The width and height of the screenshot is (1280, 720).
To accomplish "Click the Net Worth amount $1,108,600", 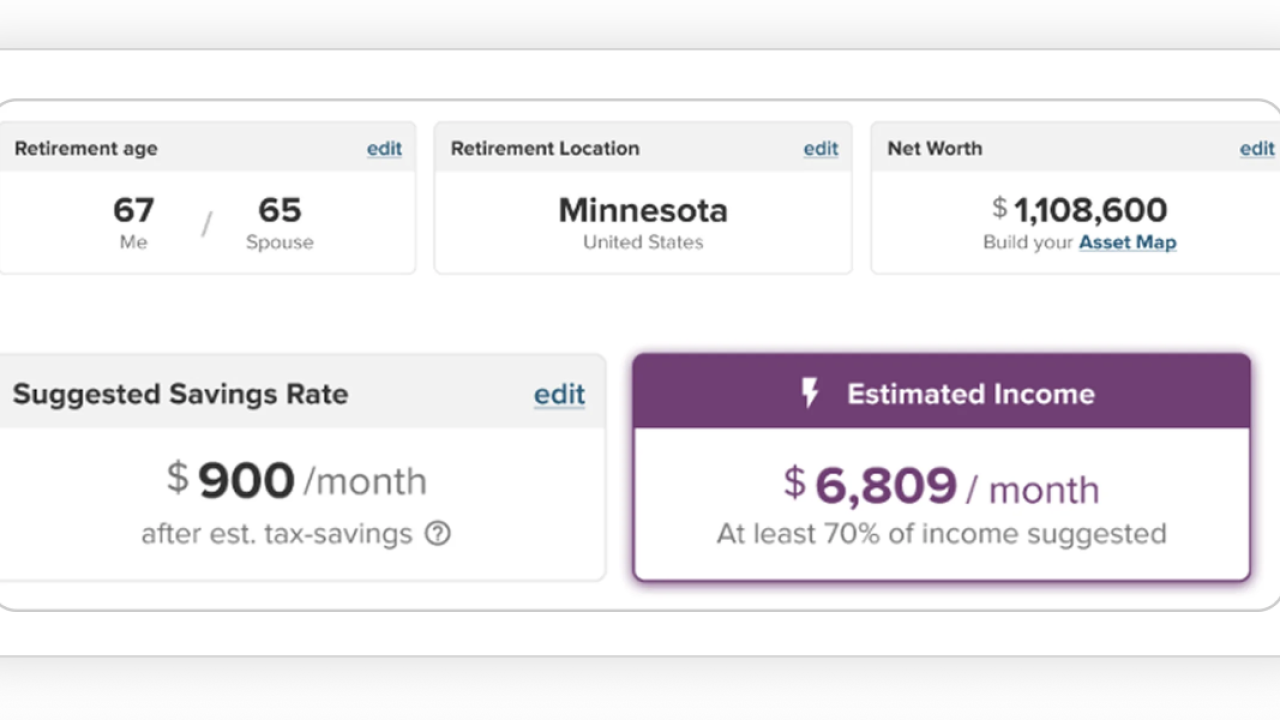I will pyautogui.click(x=1080, y=210).
